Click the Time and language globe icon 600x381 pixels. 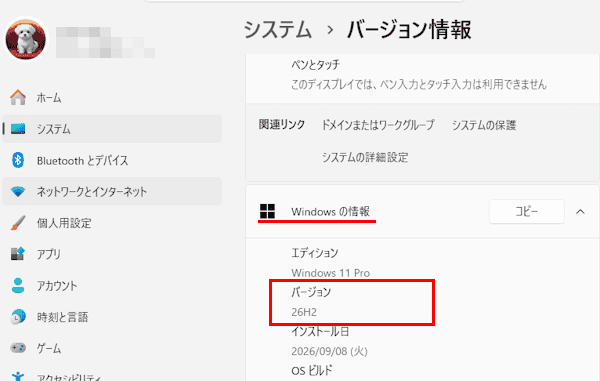(x=18, y=317)
